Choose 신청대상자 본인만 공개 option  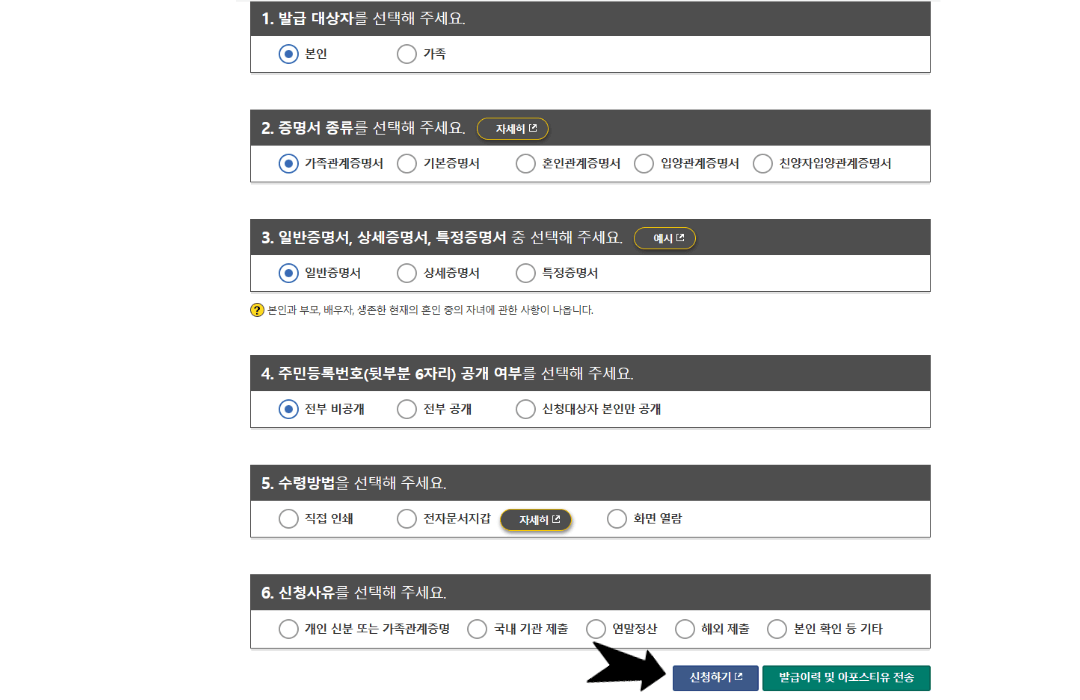tap(525, 409)
